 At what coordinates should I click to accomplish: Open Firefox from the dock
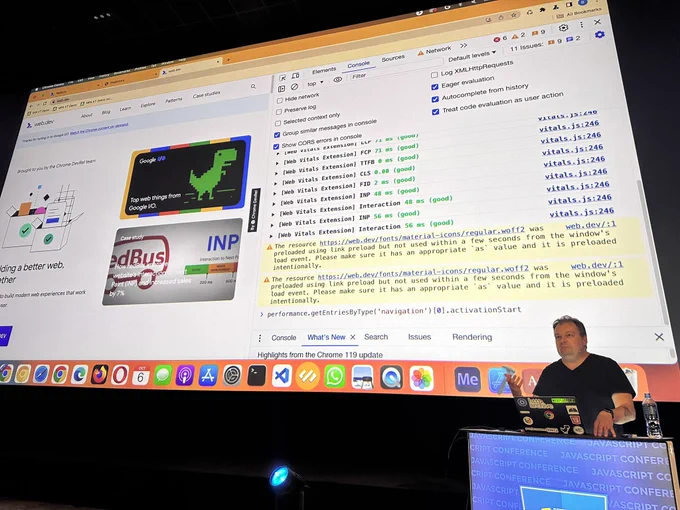[100, 374]
